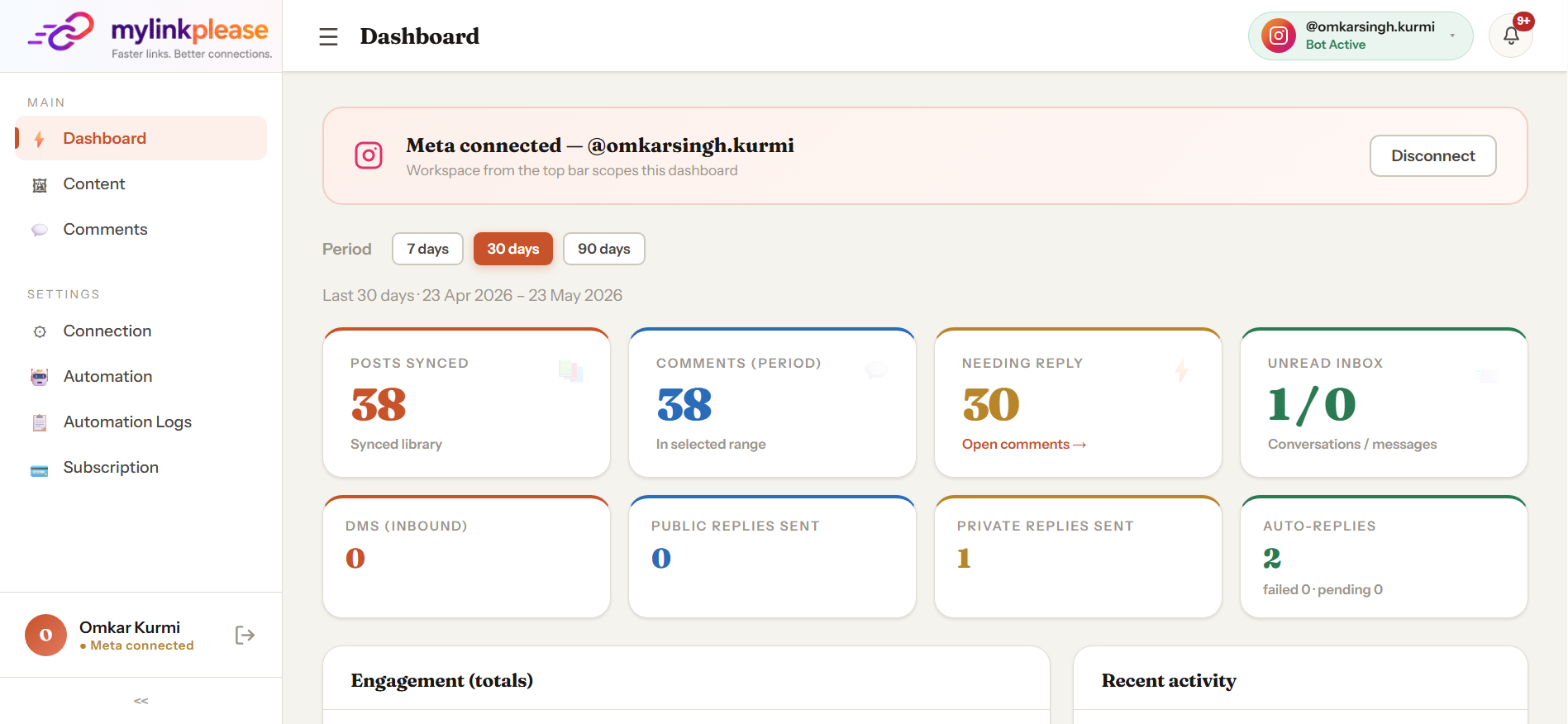
Task: Open Connection settings
Action: click(141, 331)
